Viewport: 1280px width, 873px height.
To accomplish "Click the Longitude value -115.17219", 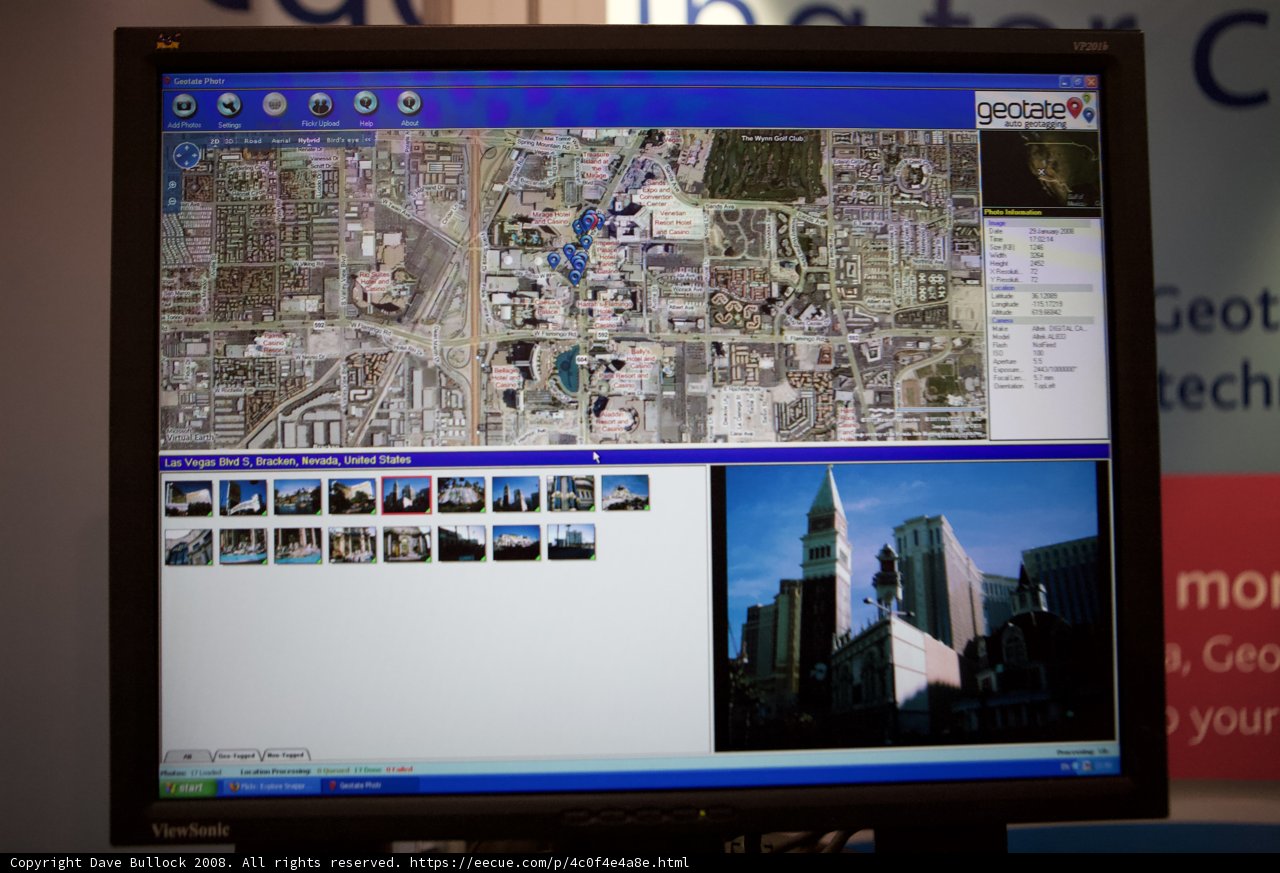I will pos(1047,304).
